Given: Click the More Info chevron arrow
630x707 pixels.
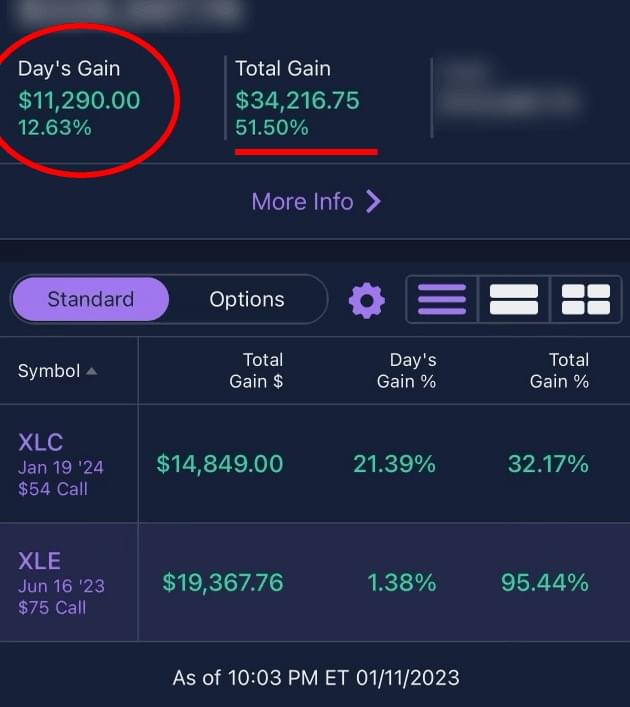Looking at the screenshot, I should pyautogui.click(x=373, y=202).
